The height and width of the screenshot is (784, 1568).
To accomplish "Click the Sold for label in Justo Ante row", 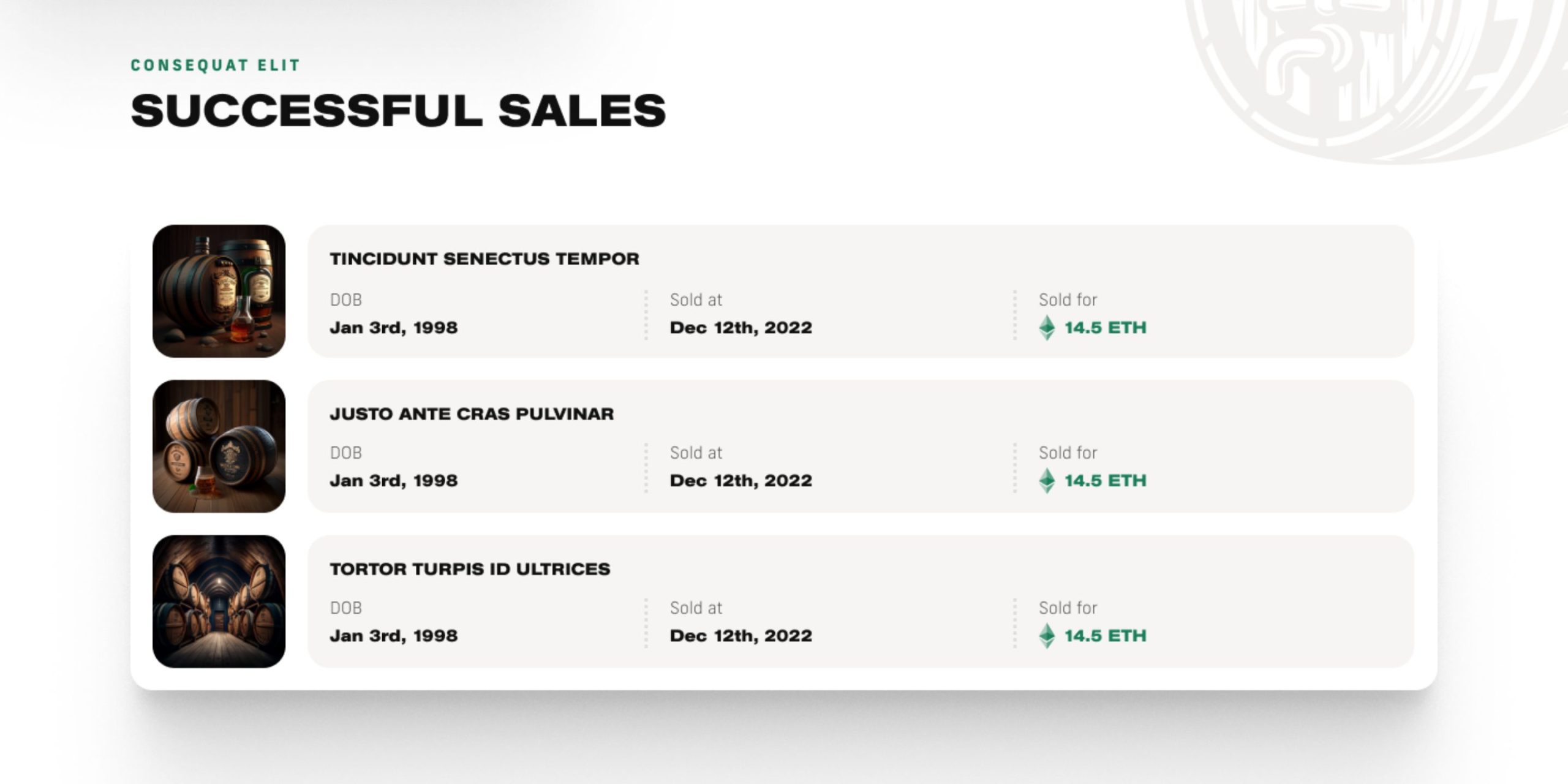I will point(1068,453).
